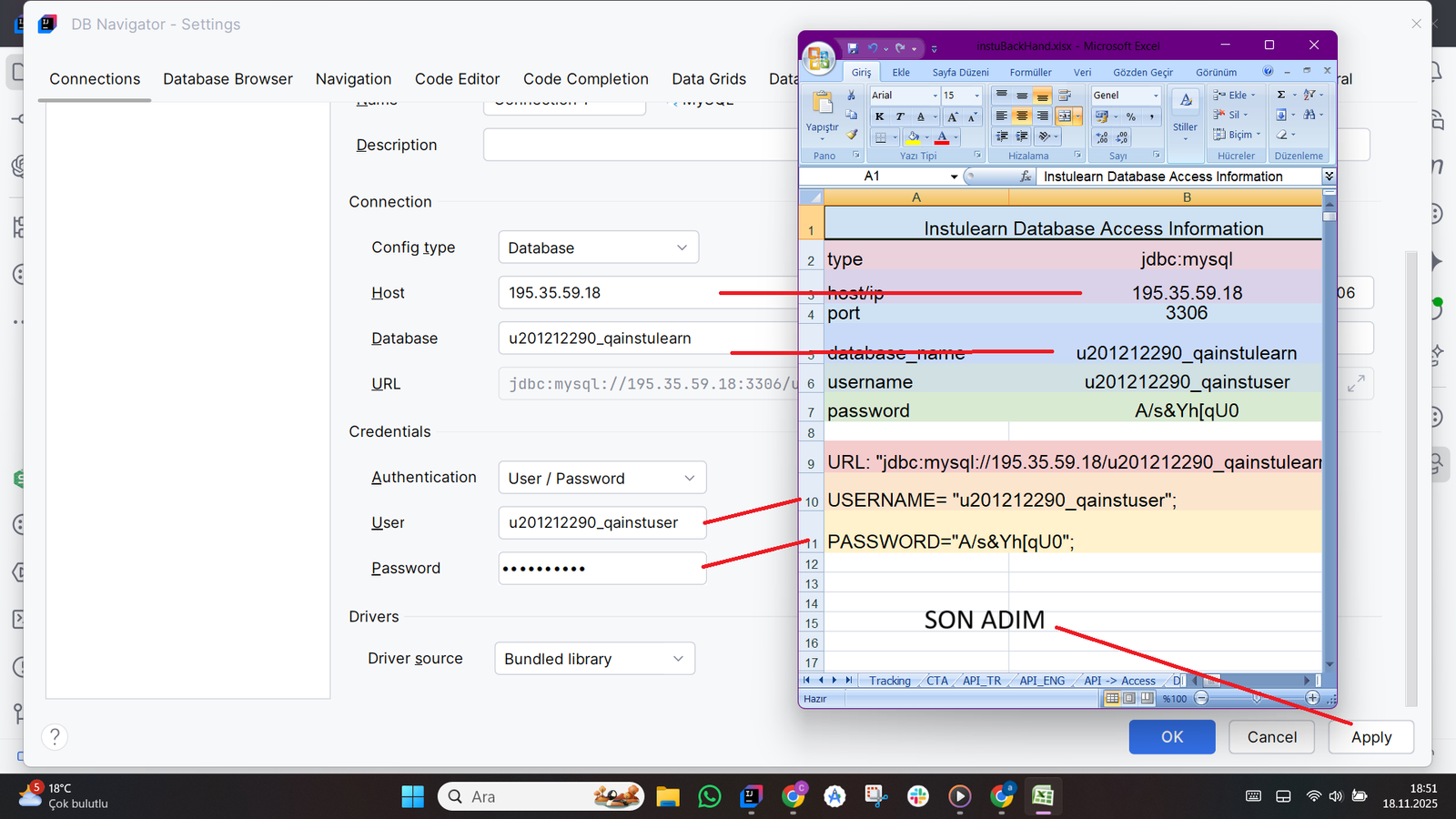Image resolution: width=1456 pixels, height=819 pixels.
Task: Click the Excel zoom slider handle
Action: coord(1257,698)
